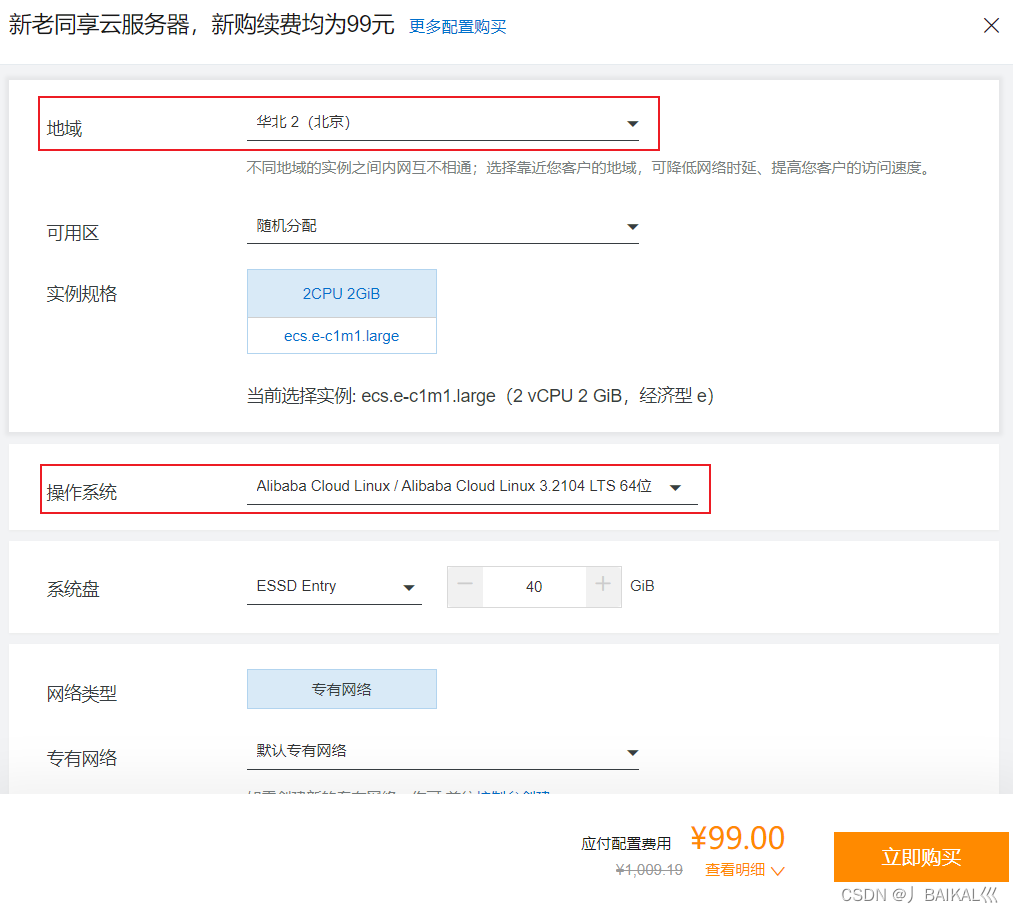1013x913 pixels.
Task: Expand the 默认专有网络 VPC dropdown
Action: tap(443, 751)
